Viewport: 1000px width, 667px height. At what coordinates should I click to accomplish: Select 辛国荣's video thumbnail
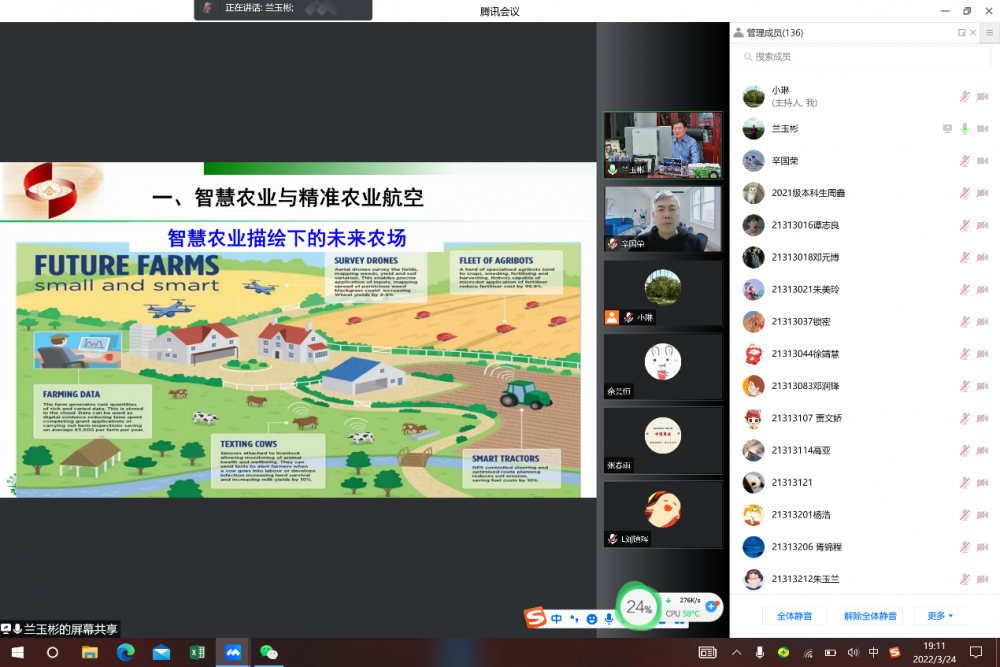[663, 218]
